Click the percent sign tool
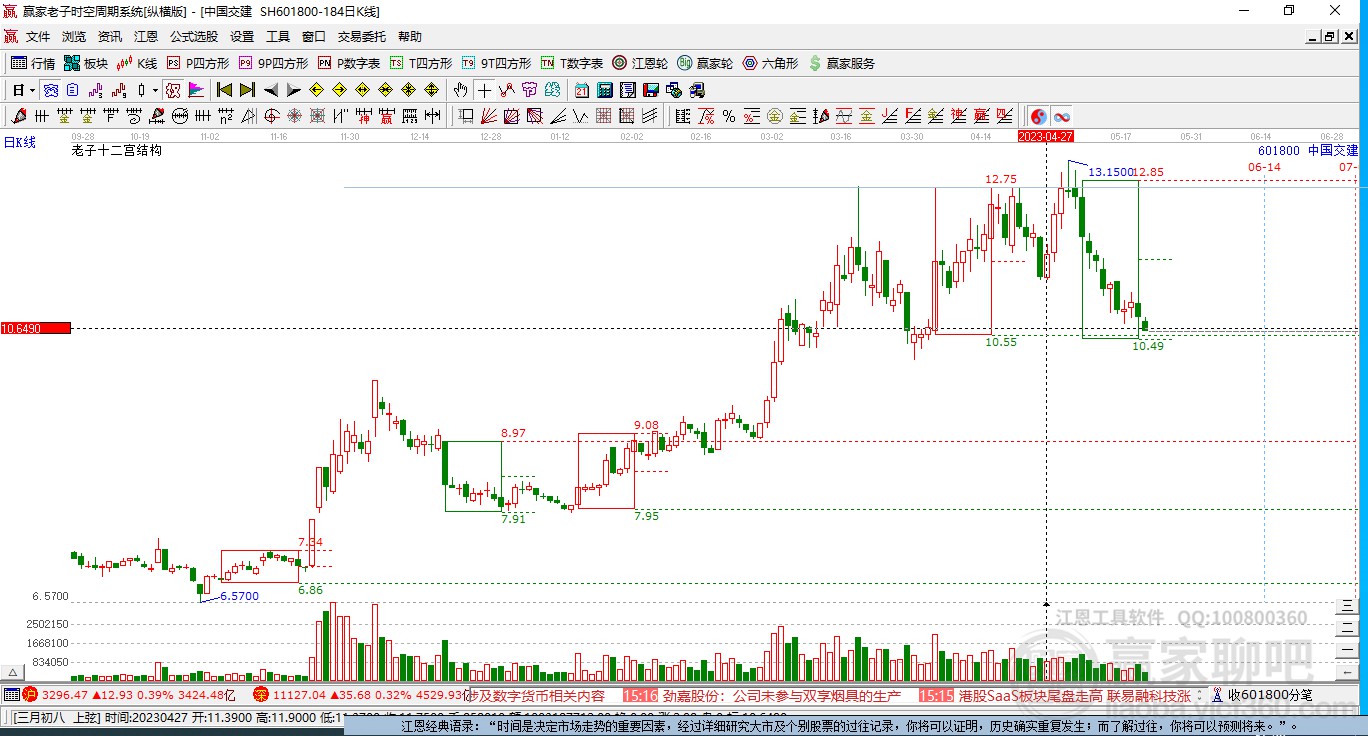The width and height of the screenshot is (1368, 736). click(729, 116)
